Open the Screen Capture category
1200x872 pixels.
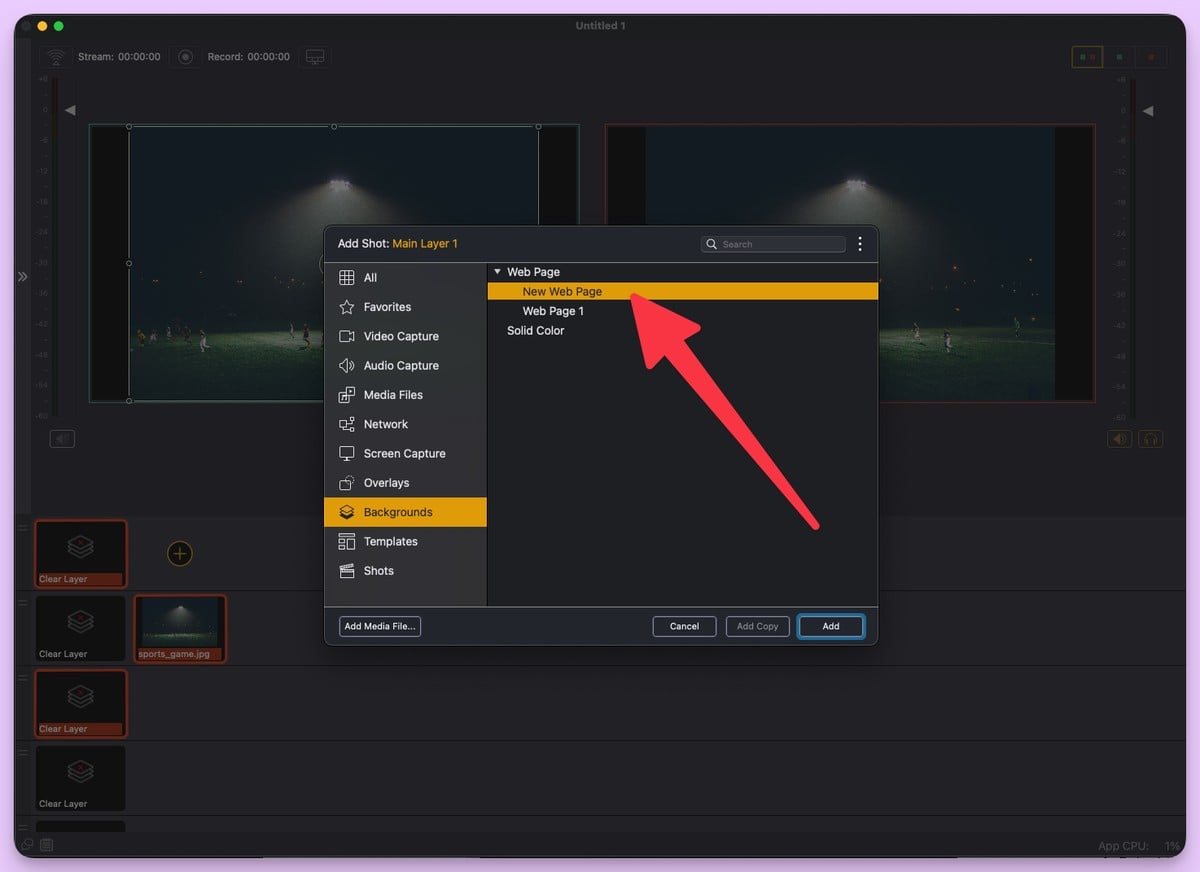403,453
